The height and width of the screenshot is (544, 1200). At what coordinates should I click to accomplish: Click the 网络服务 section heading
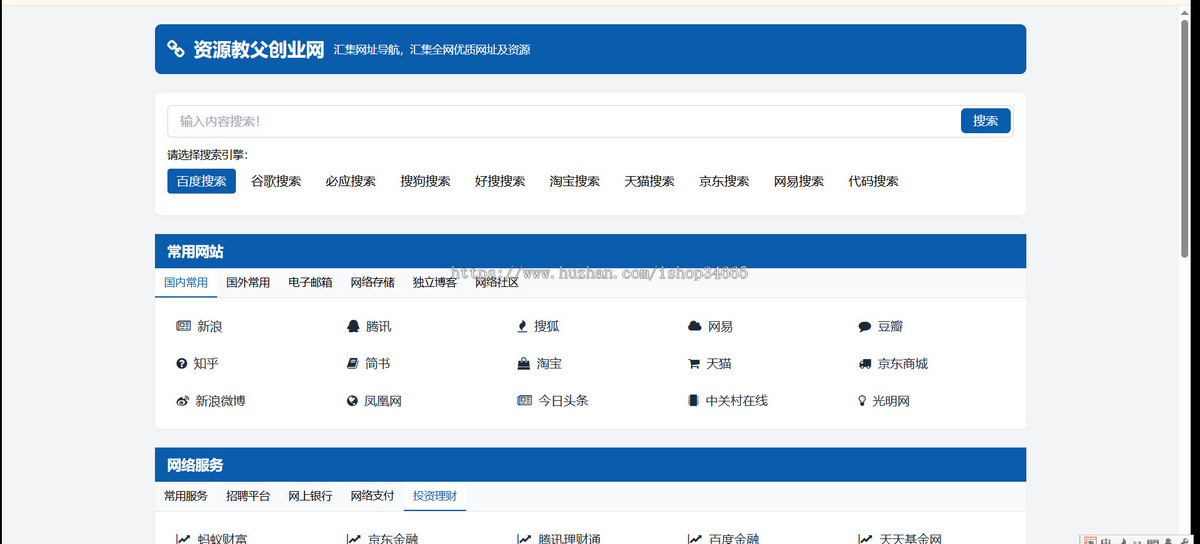(195, 465)
